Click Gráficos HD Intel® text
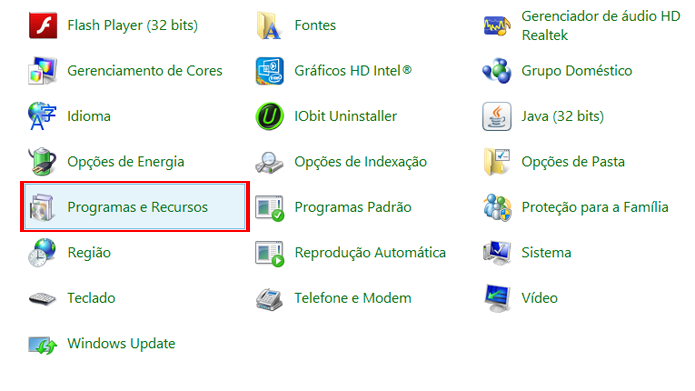The height and width of the screenshot is (391, 695). [353, 71]
